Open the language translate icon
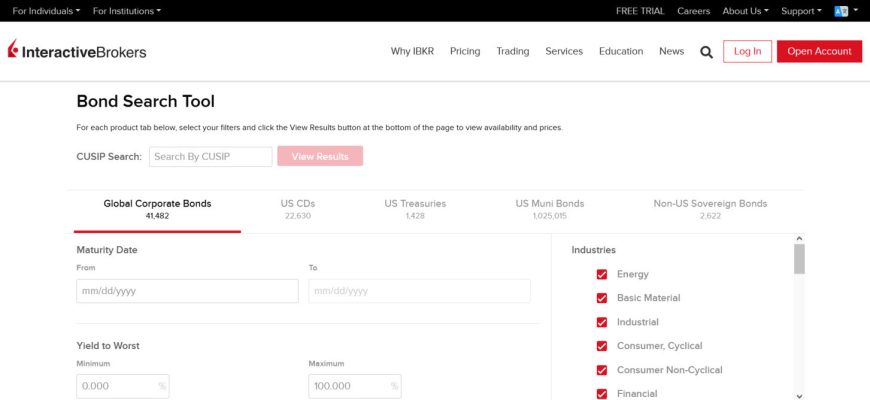 tap(841, 11)
